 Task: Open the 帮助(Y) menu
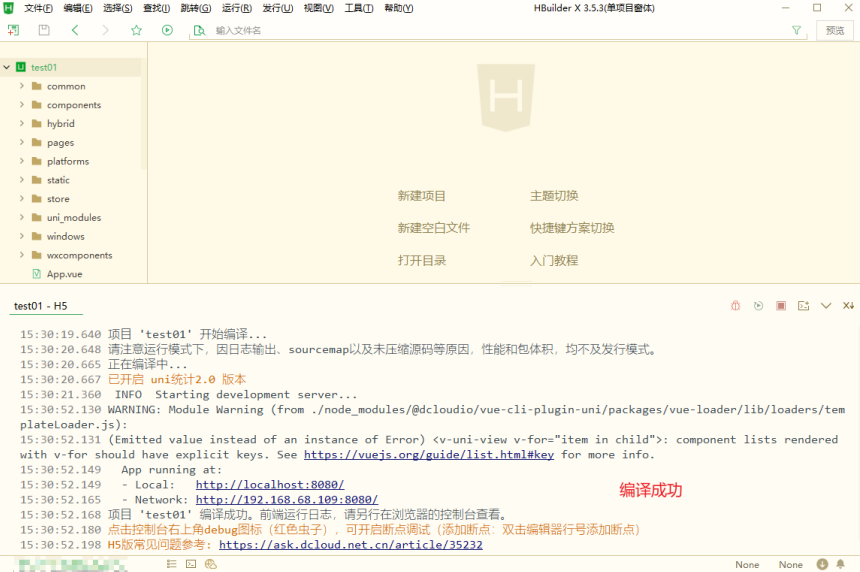399,8
